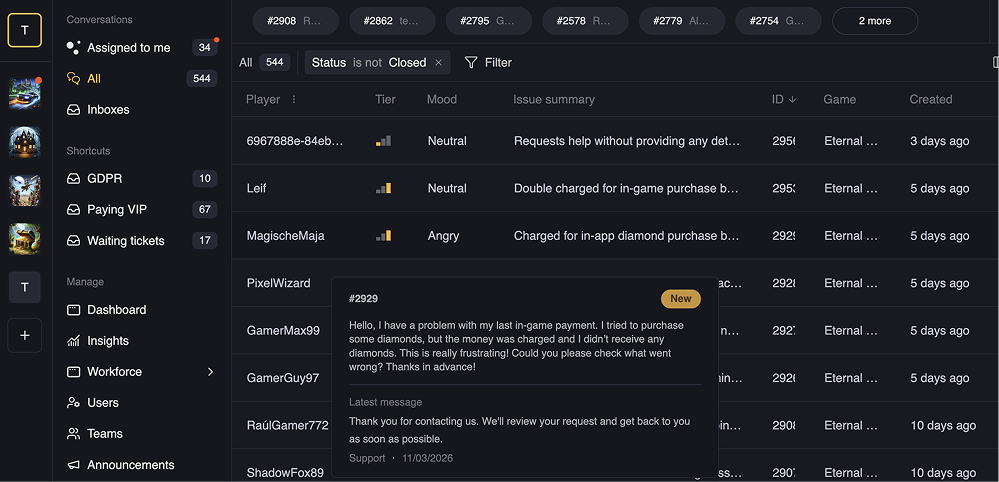The height and width of the screenshot is (482, 999).
Task: Open ticket tab #2754
Action: click(x=779, y=21)
